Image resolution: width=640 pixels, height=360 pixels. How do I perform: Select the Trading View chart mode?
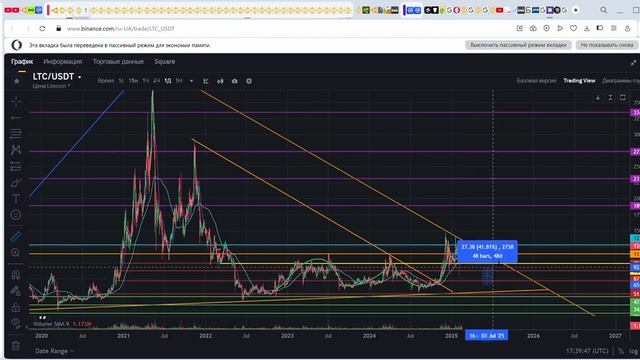point(579,81)
